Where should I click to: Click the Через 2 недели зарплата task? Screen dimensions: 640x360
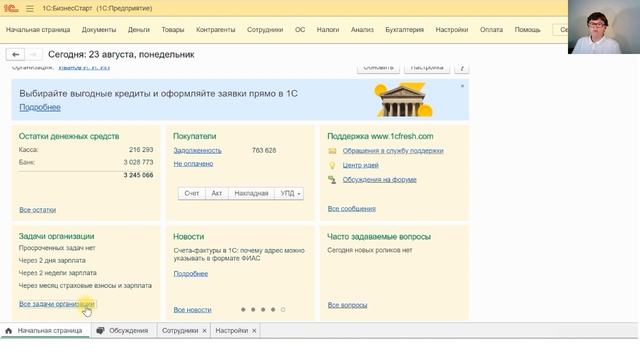(58, 273)
